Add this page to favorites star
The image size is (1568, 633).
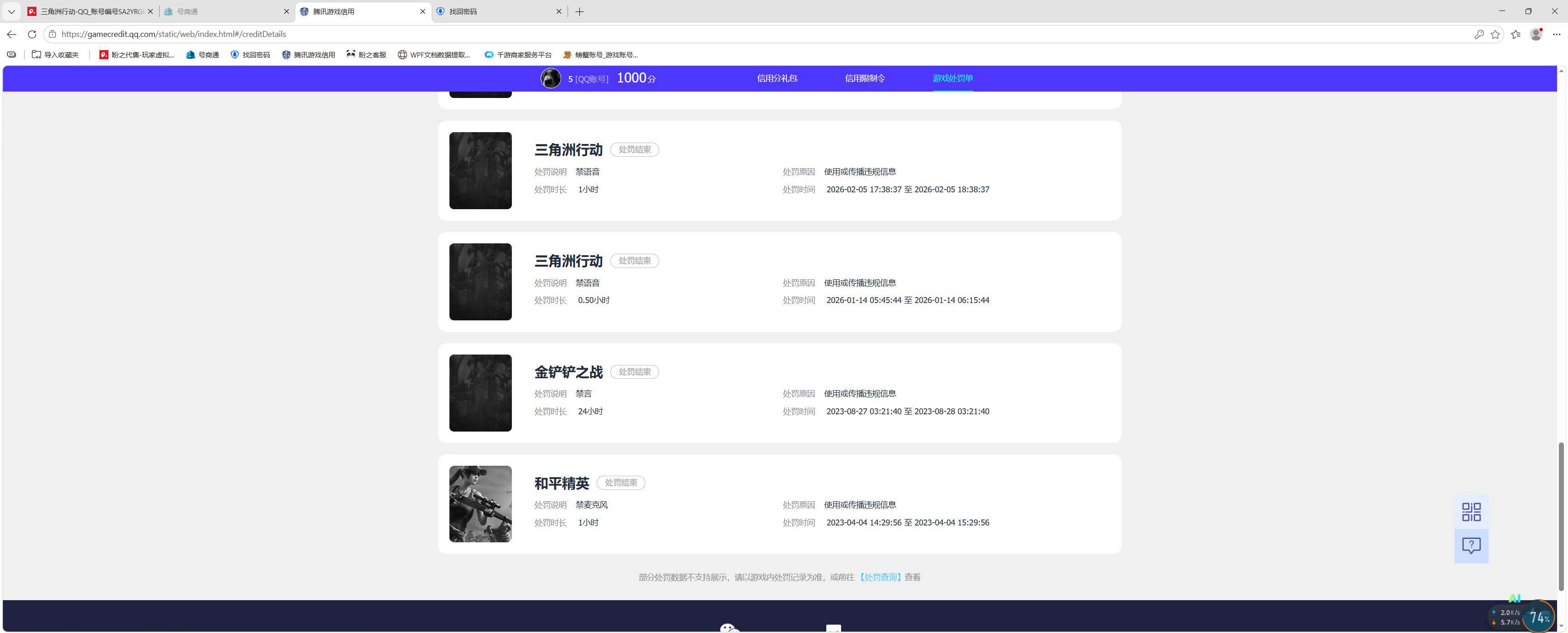point(1495,34)
